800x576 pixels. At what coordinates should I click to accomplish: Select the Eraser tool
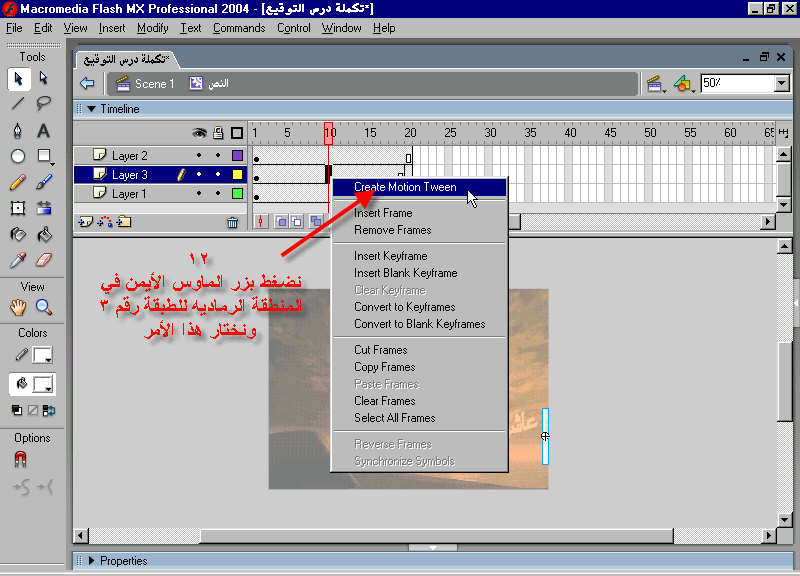point(44,260)
